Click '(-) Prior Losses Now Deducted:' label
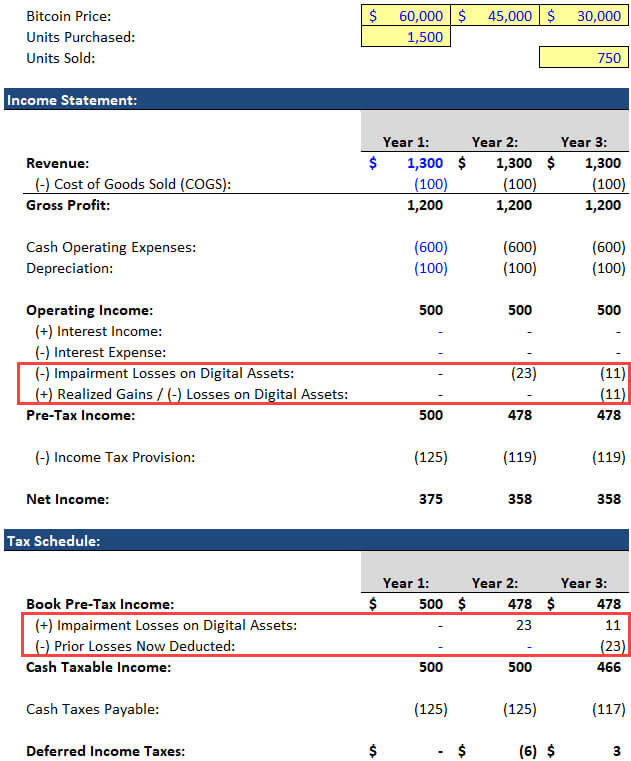631x761 pixels. [135, 646]
